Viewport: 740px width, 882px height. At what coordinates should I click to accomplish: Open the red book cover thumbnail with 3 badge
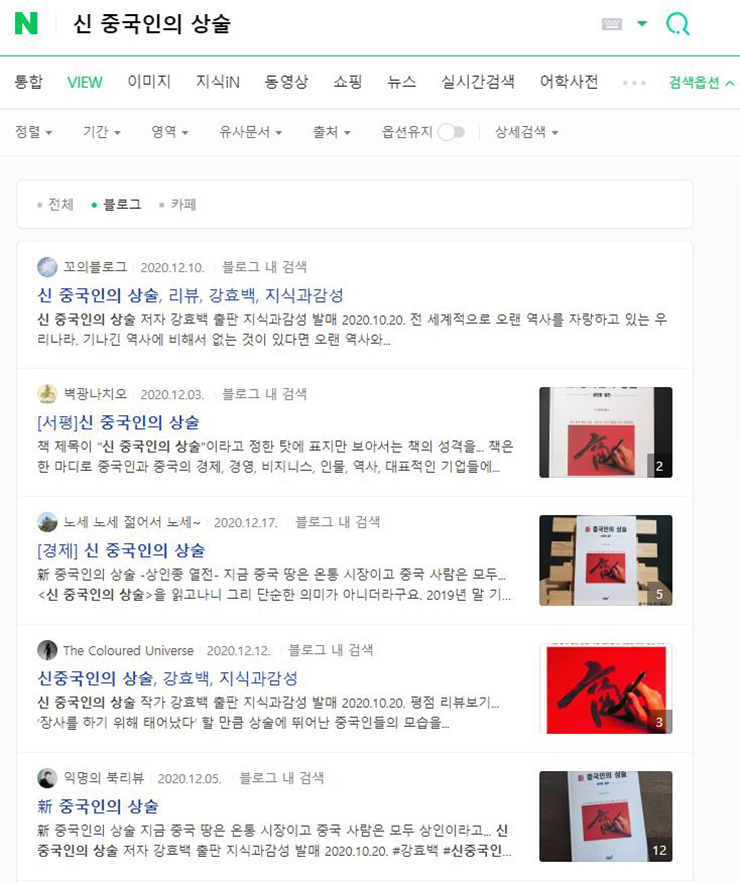point(606,688)
